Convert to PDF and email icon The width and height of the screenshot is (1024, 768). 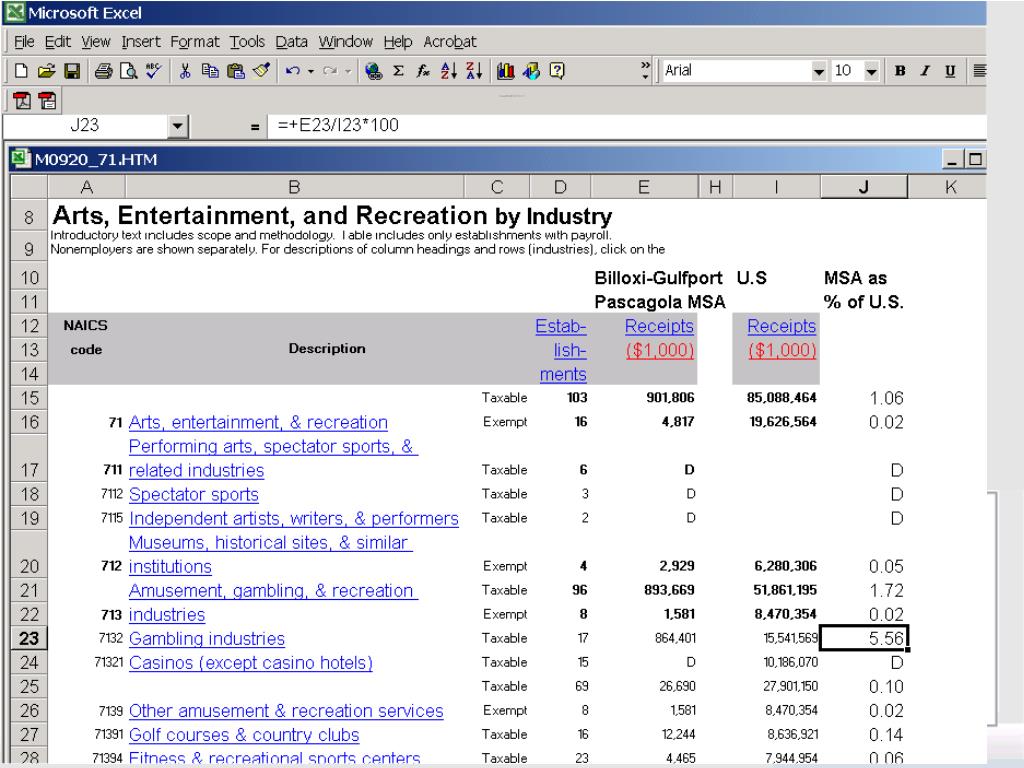click(47, 101)
